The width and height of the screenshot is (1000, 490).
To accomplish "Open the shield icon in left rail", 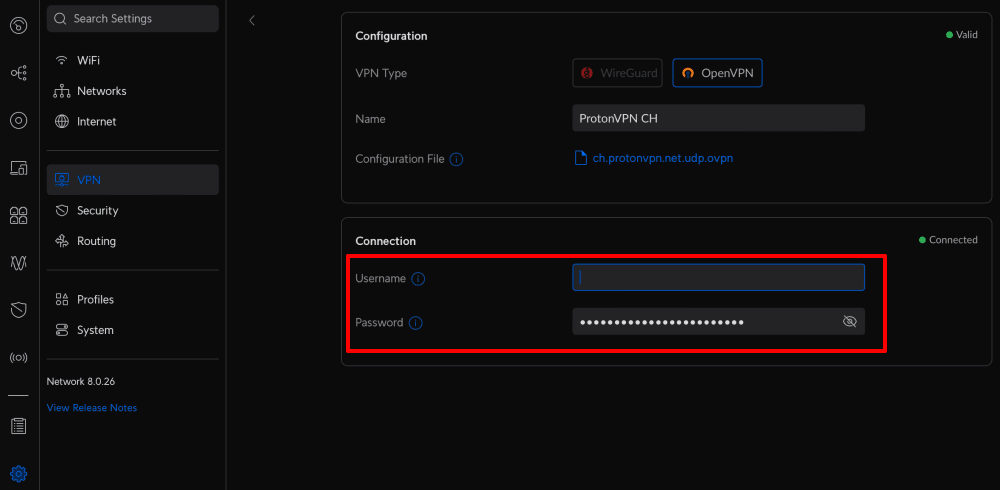I will pyautogui.click(x=18, y=310).
